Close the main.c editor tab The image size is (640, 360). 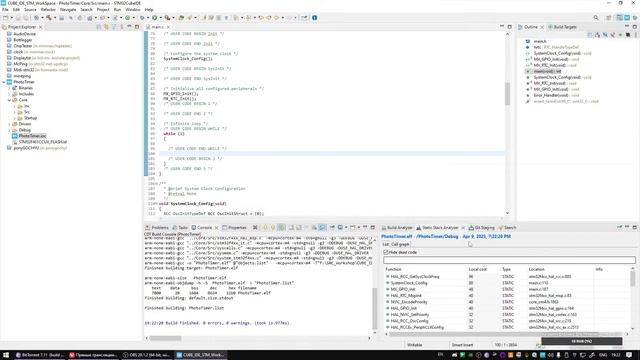[x=168, y=27]
